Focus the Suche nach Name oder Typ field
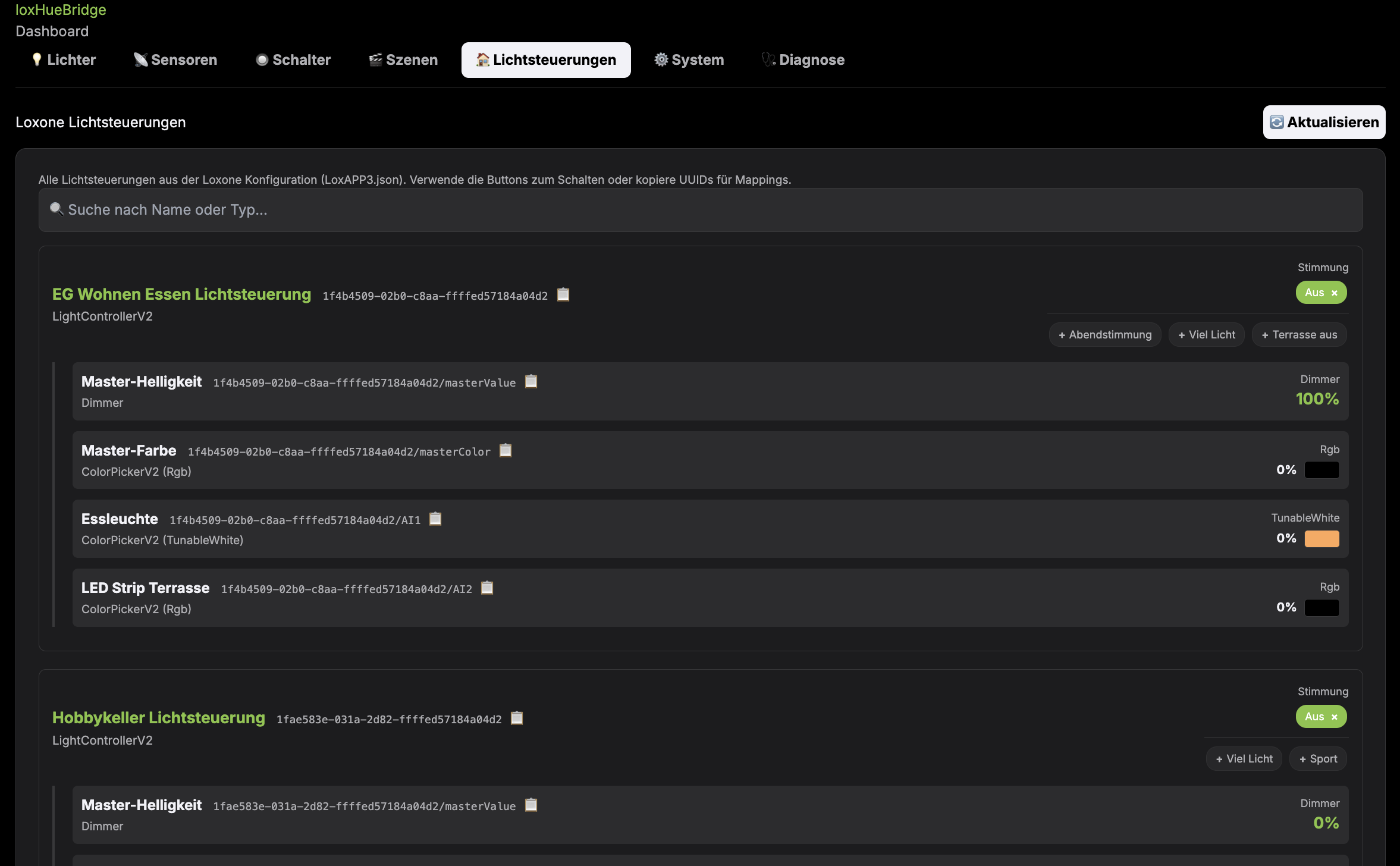The width and height of the screenshot is (1400, 866). (x=701, y=210)
